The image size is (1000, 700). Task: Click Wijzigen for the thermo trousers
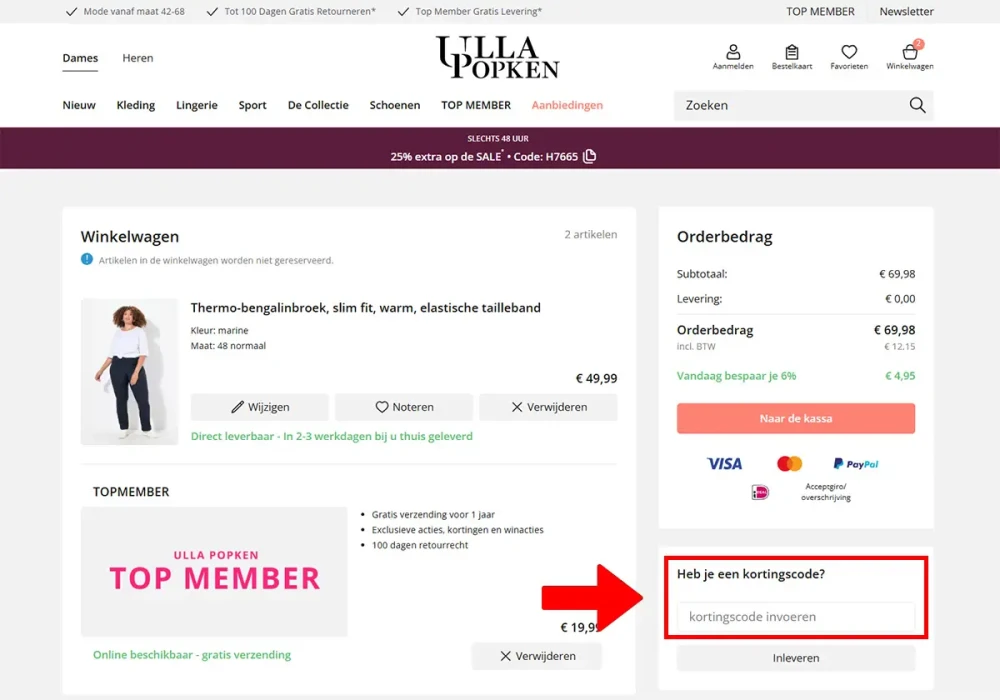(x=260, y=407)
